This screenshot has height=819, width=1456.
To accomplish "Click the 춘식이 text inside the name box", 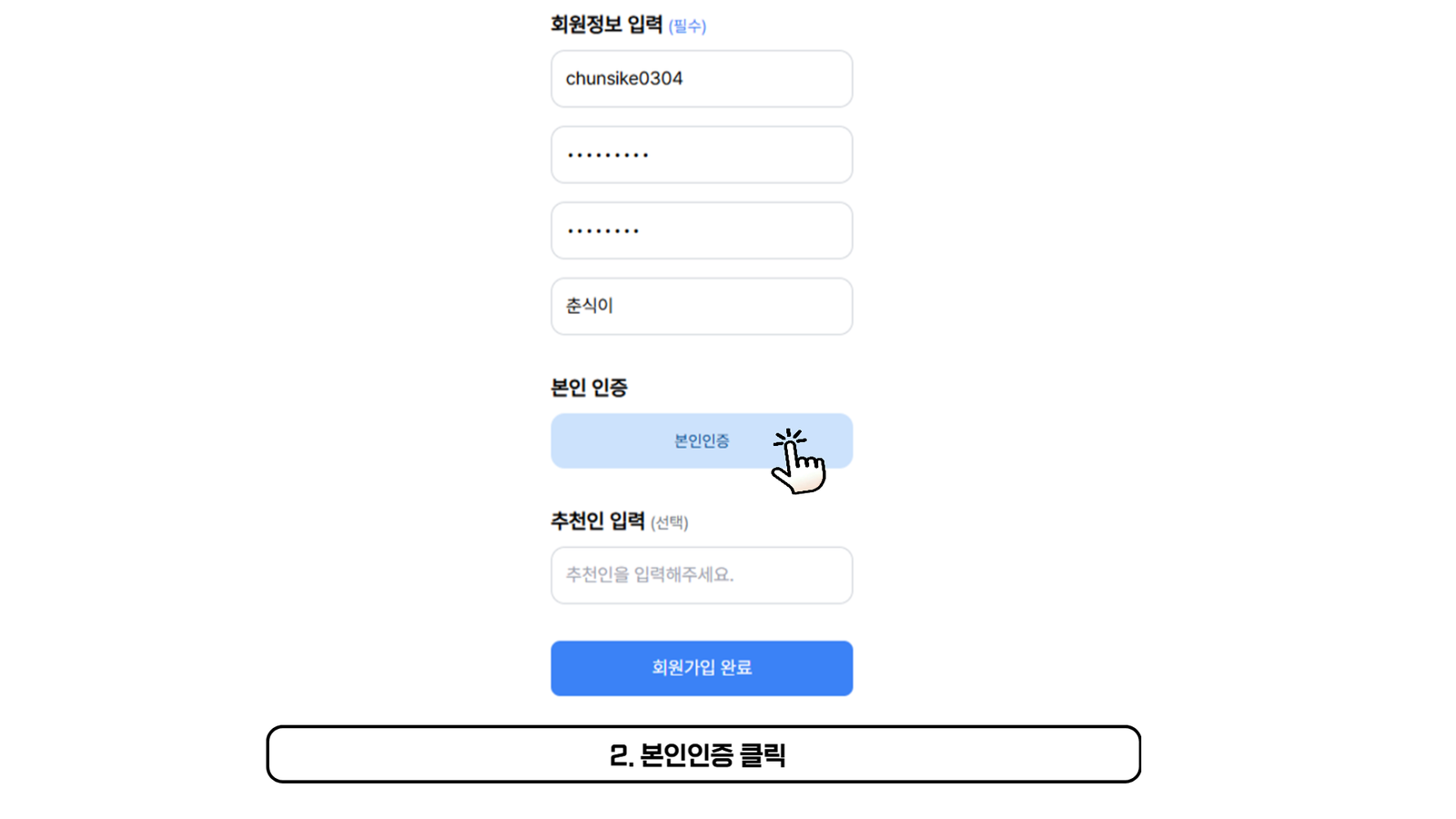I will click(590, 306).
